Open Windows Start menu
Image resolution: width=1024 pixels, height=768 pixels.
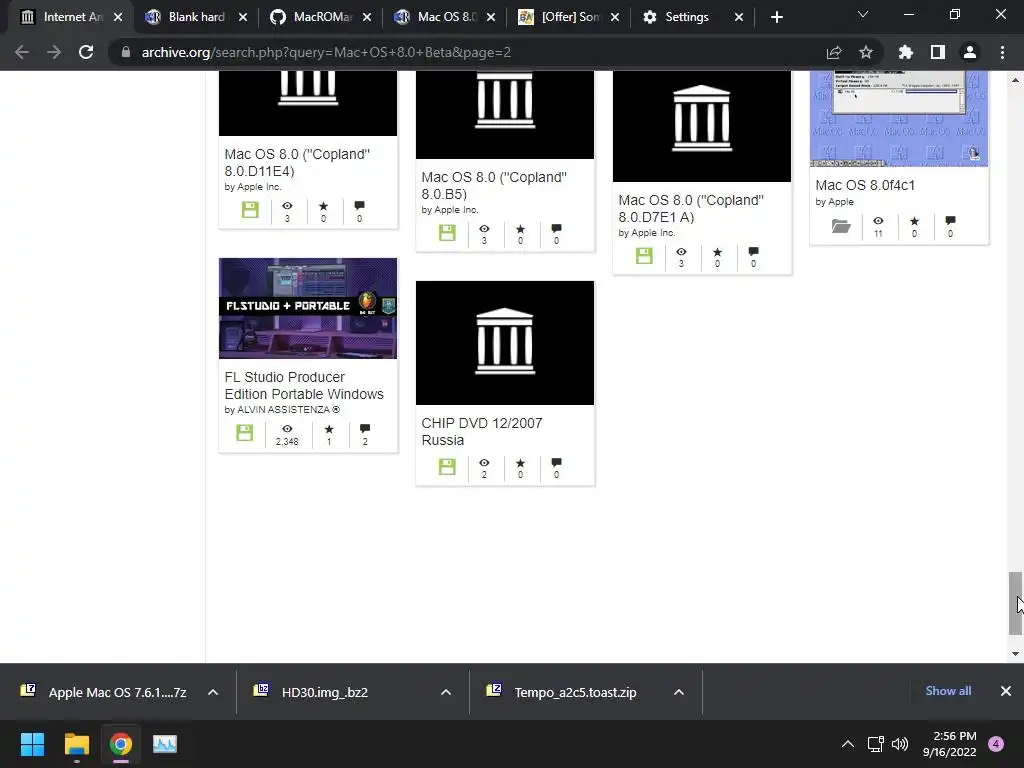[x=32, y=744]
